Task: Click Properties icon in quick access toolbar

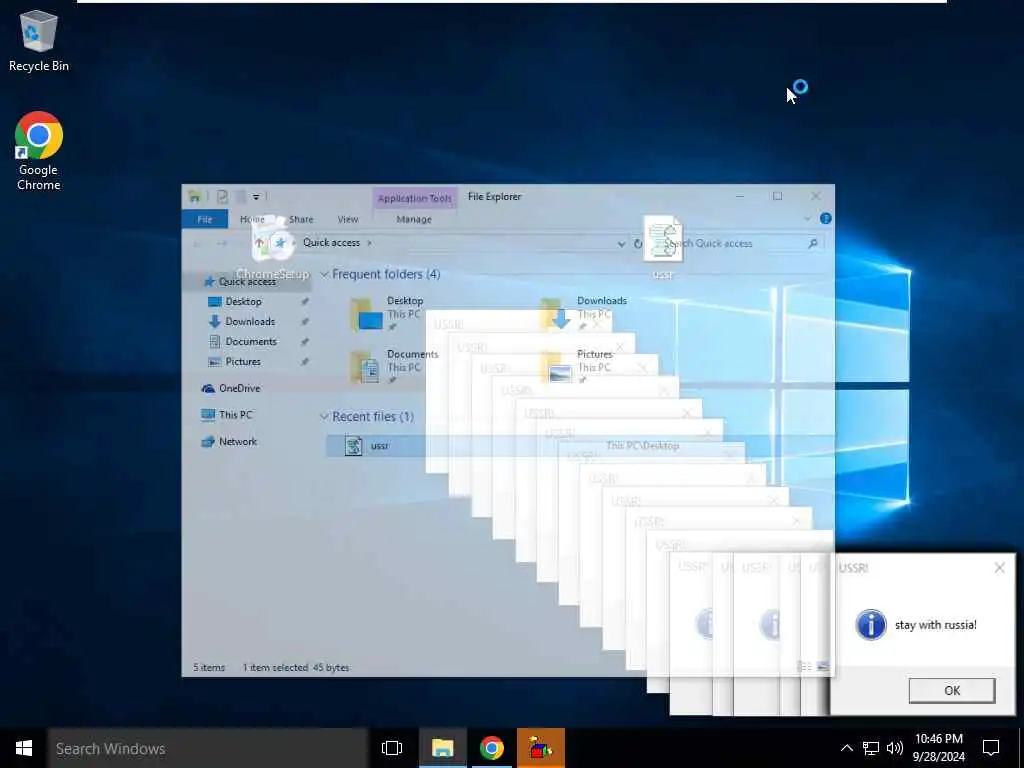Action: (x=223, y=196)
